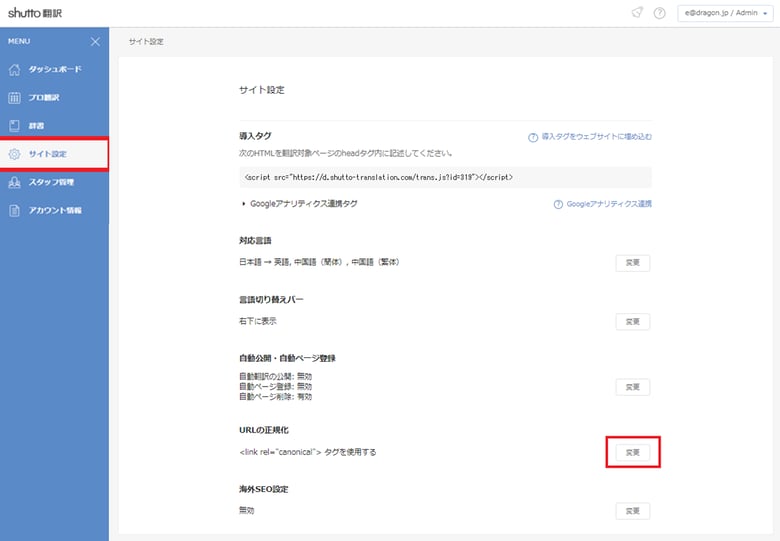Open 導入タグをウェブサイトに埋め込む help link
Image resolution: width=780 pixels, height=541 pixels.
pos(596,137)
